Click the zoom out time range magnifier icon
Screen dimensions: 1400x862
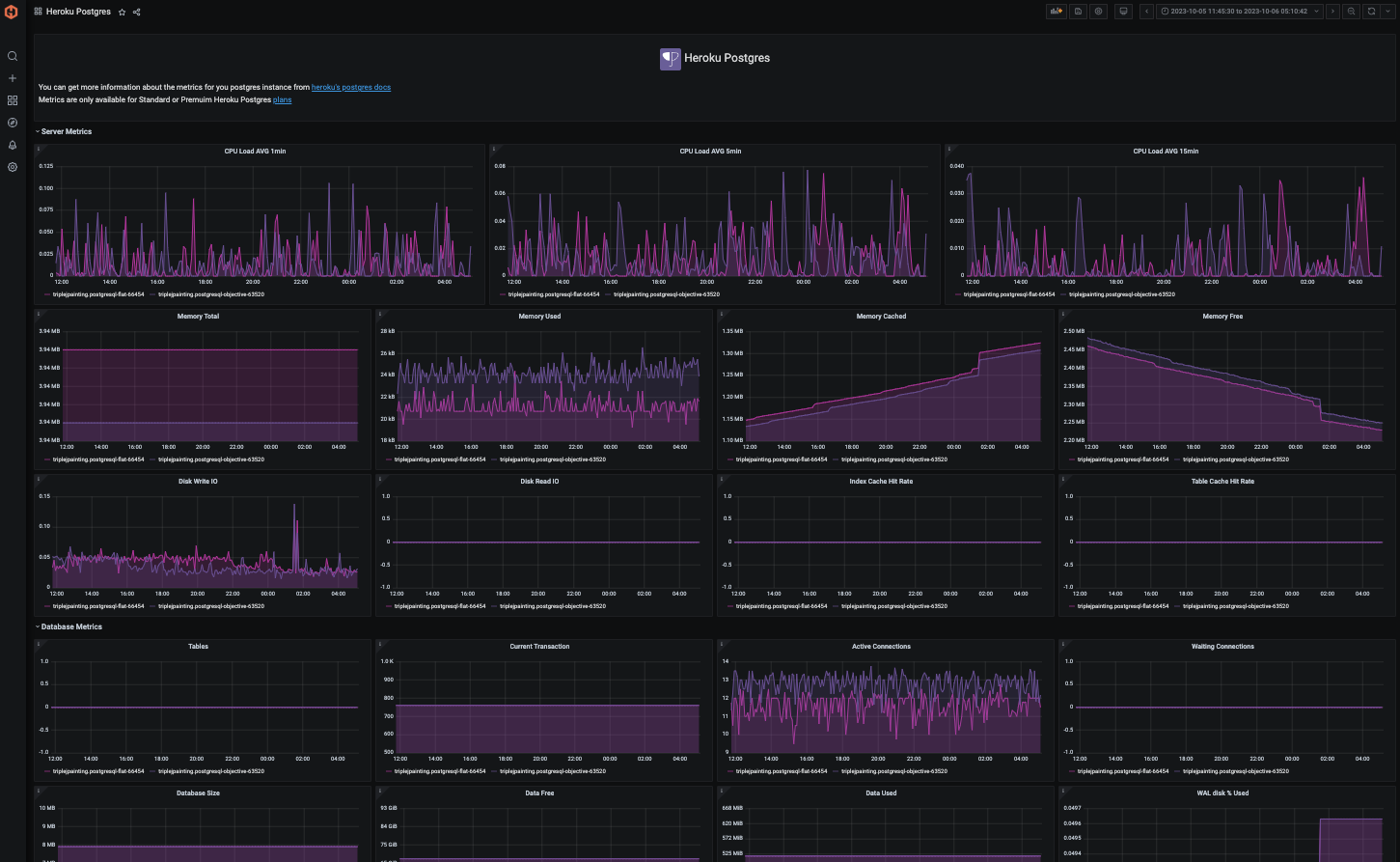tap(1351, 11)
